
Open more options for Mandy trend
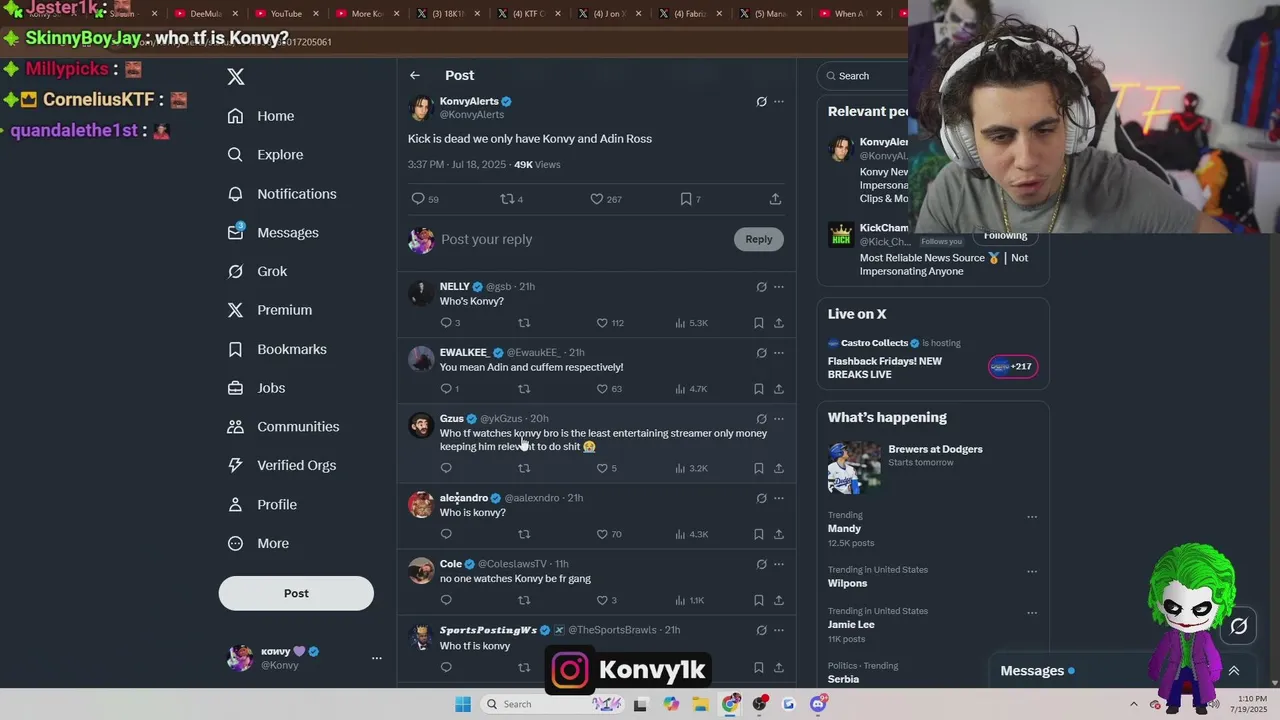pyautogui.click(x=1032, y=517)
